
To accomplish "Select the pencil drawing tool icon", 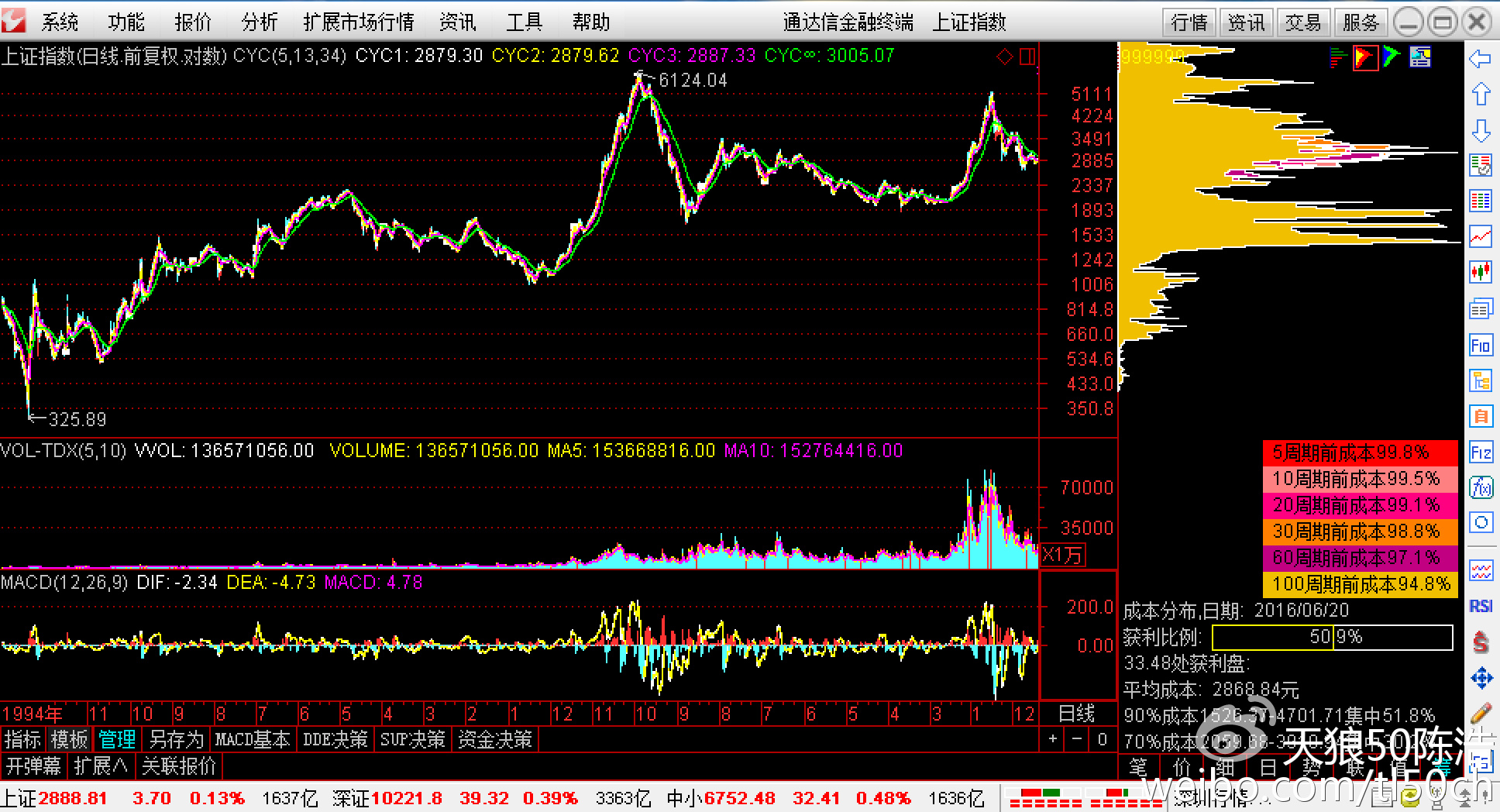I will click(1481, 714).
